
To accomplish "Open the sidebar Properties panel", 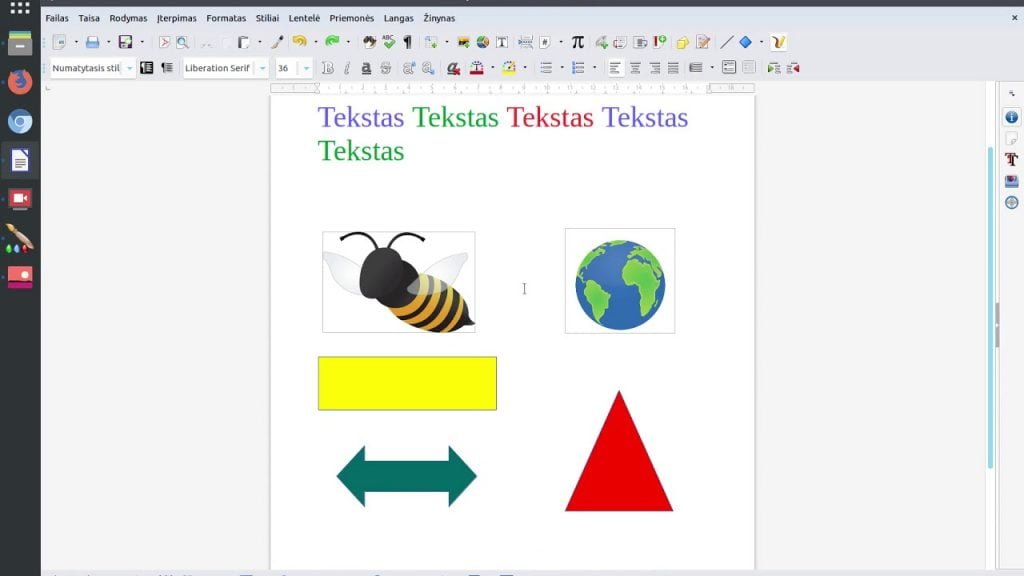I will [x=1012, y=117].
